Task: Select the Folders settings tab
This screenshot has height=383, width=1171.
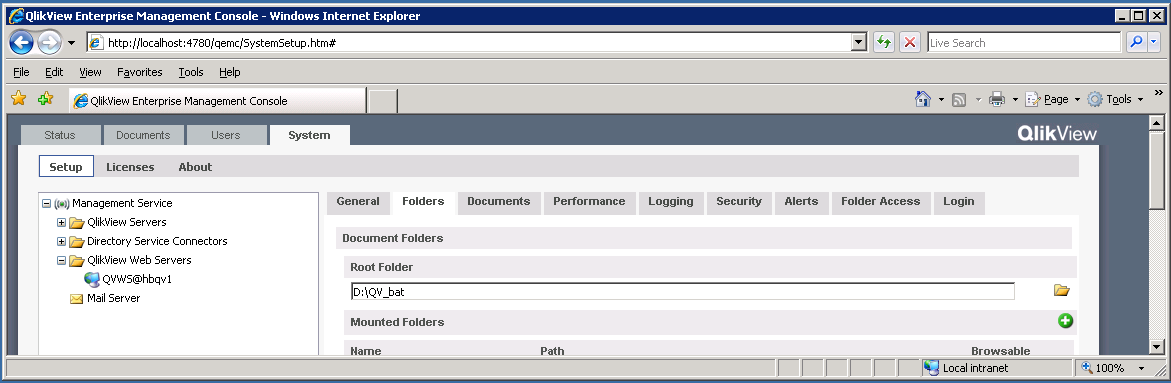Action: (x=423, y=202)
